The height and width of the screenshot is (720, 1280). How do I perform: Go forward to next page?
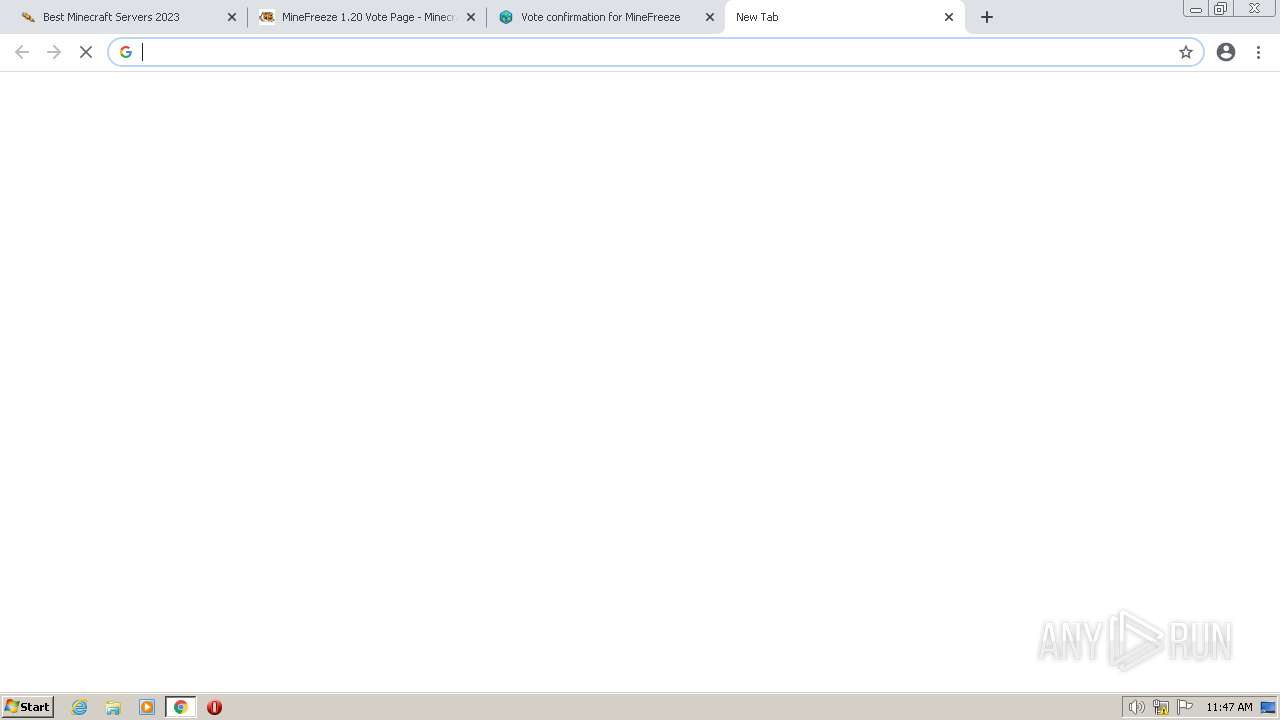54,52
